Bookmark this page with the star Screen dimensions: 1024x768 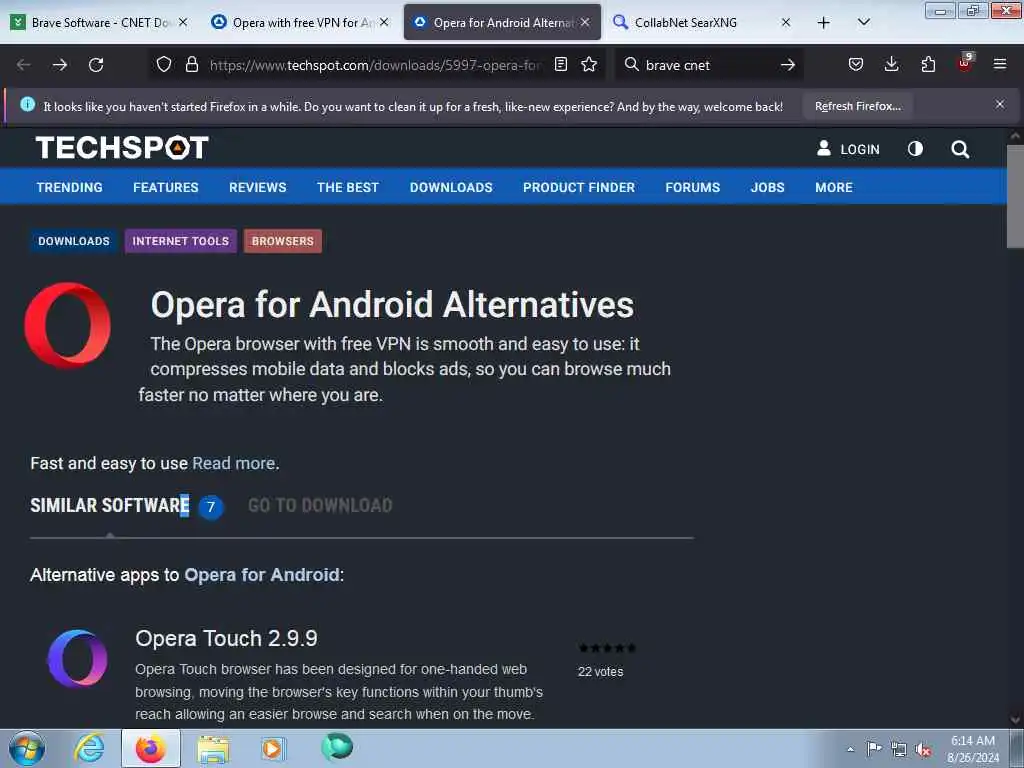pos(589,64)
